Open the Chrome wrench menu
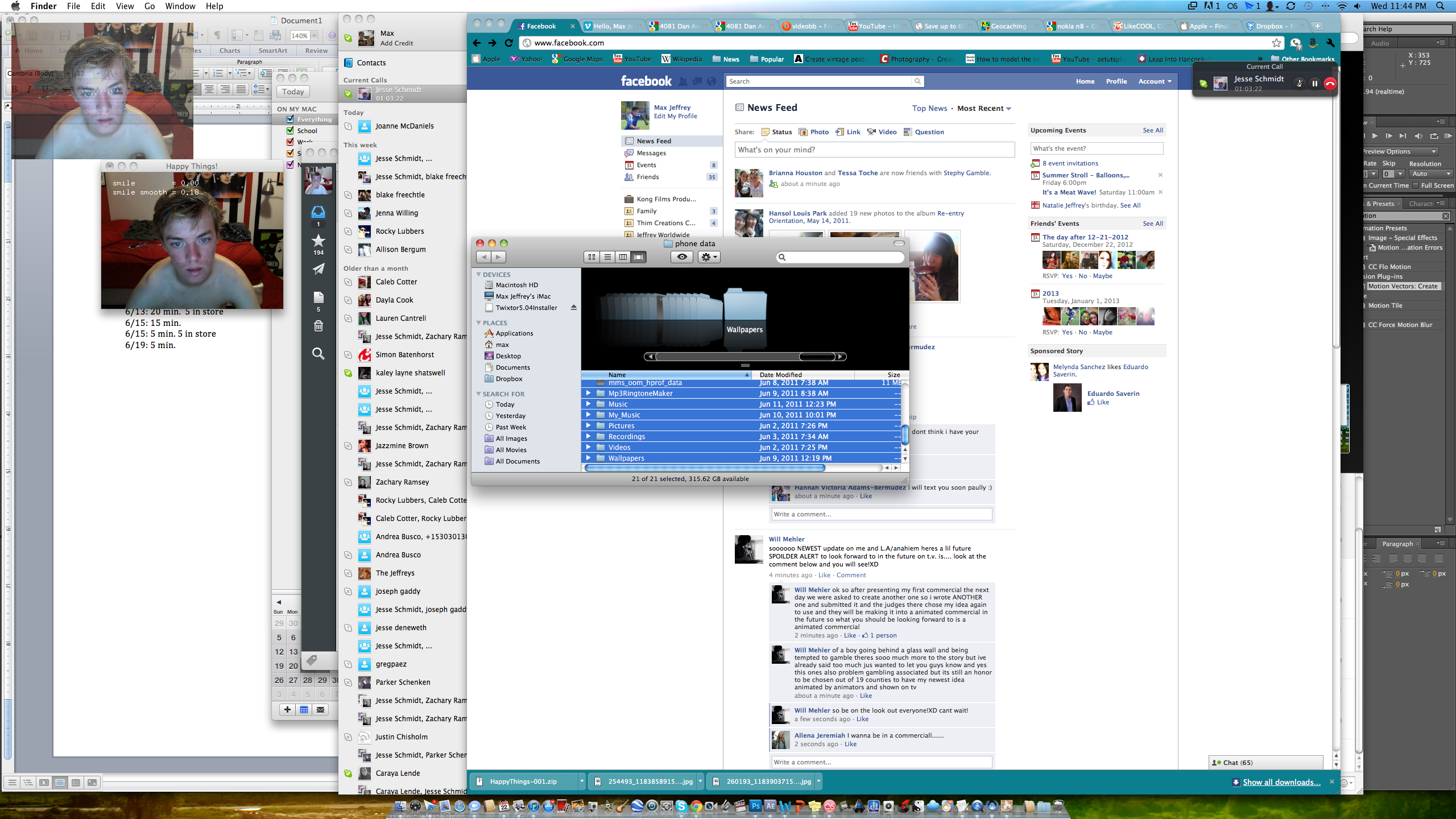 click(1330, 43)
